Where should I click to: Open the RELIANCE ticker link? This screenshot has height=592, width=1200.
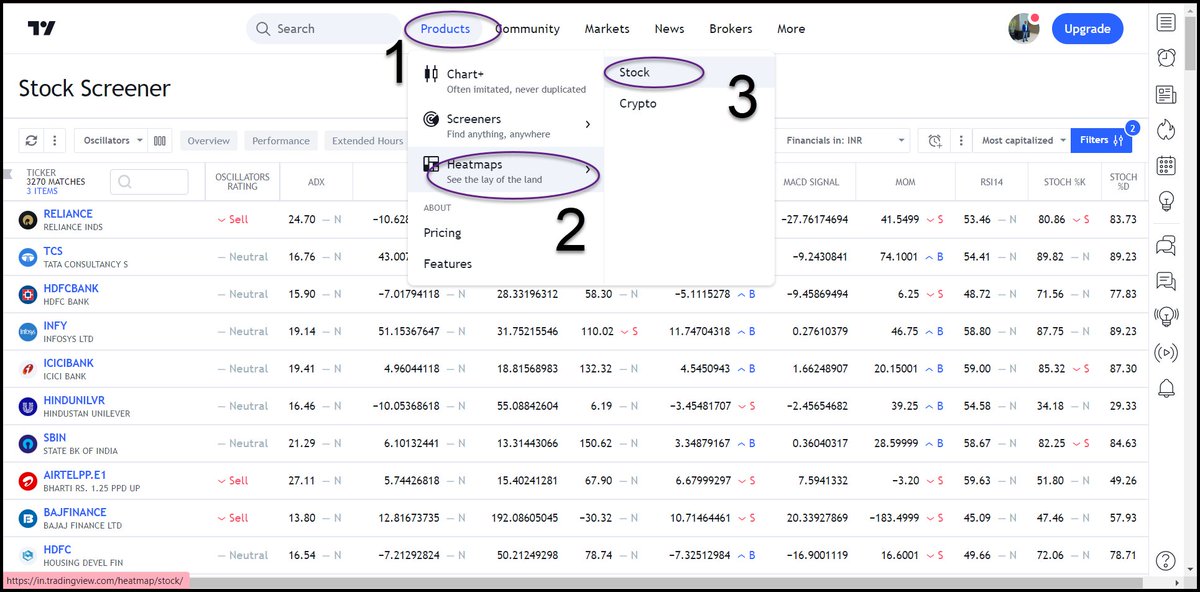click(x=68, y=214)
